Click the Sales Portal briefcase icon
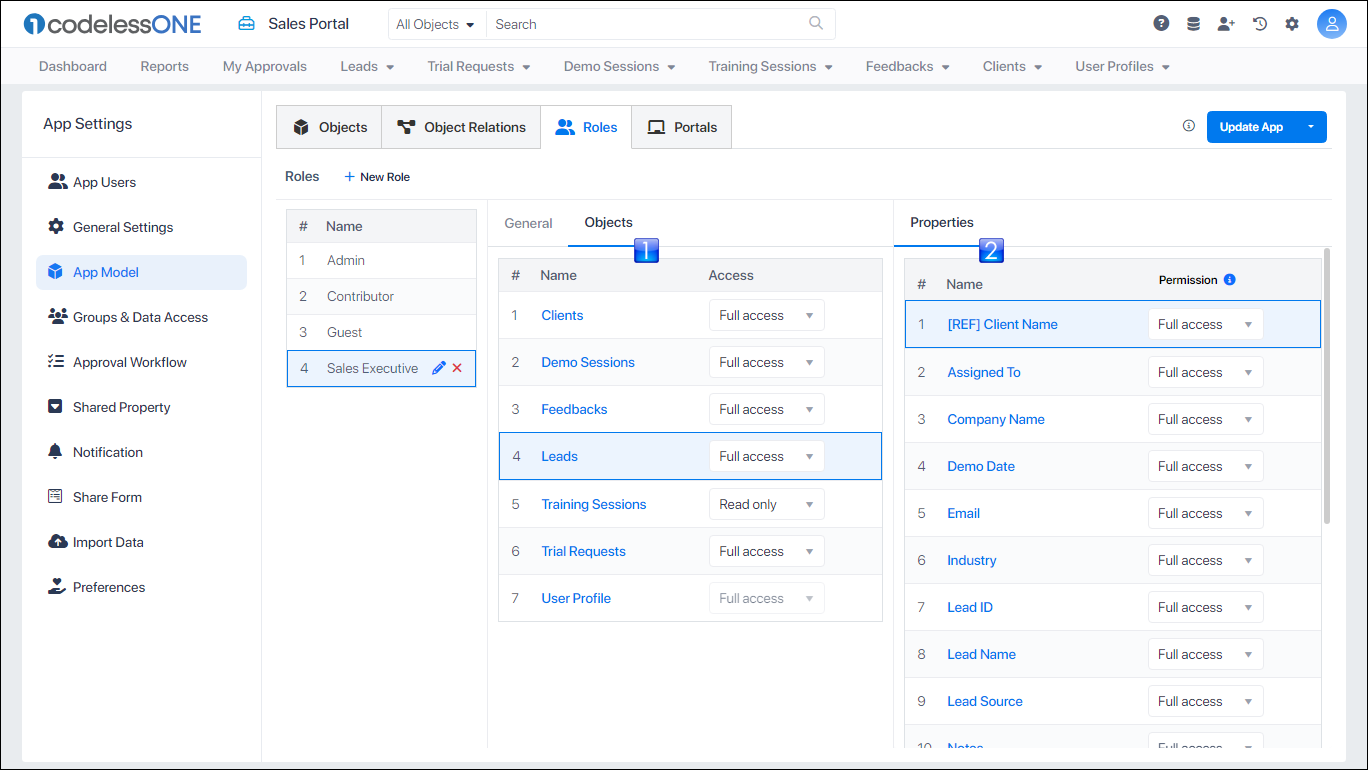This screenshot has height=770, width=1368. [246, 24]
